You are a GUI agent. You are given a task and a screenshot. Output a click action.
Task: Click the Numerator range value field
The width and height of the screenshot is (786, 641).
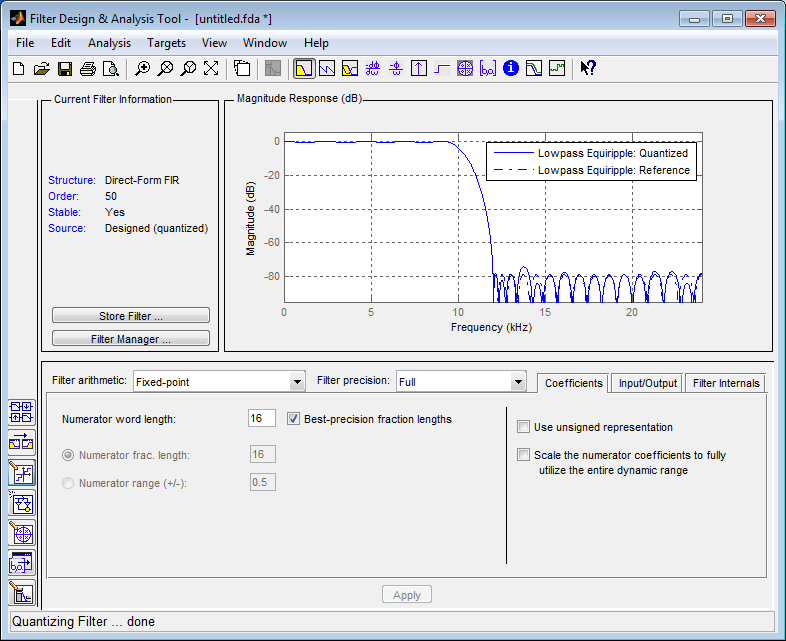tap(263, 483)
